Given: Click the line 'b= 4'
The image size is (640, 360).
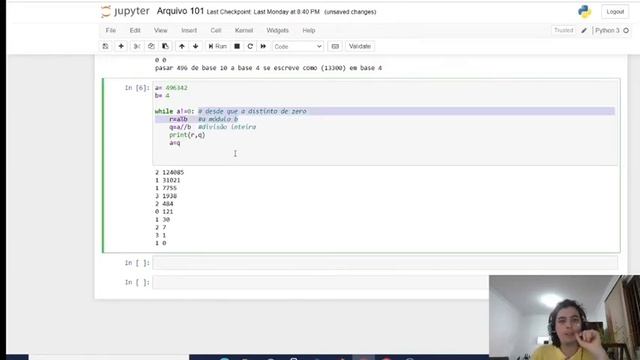Looking at the screenshot, I should pos(162,96).
